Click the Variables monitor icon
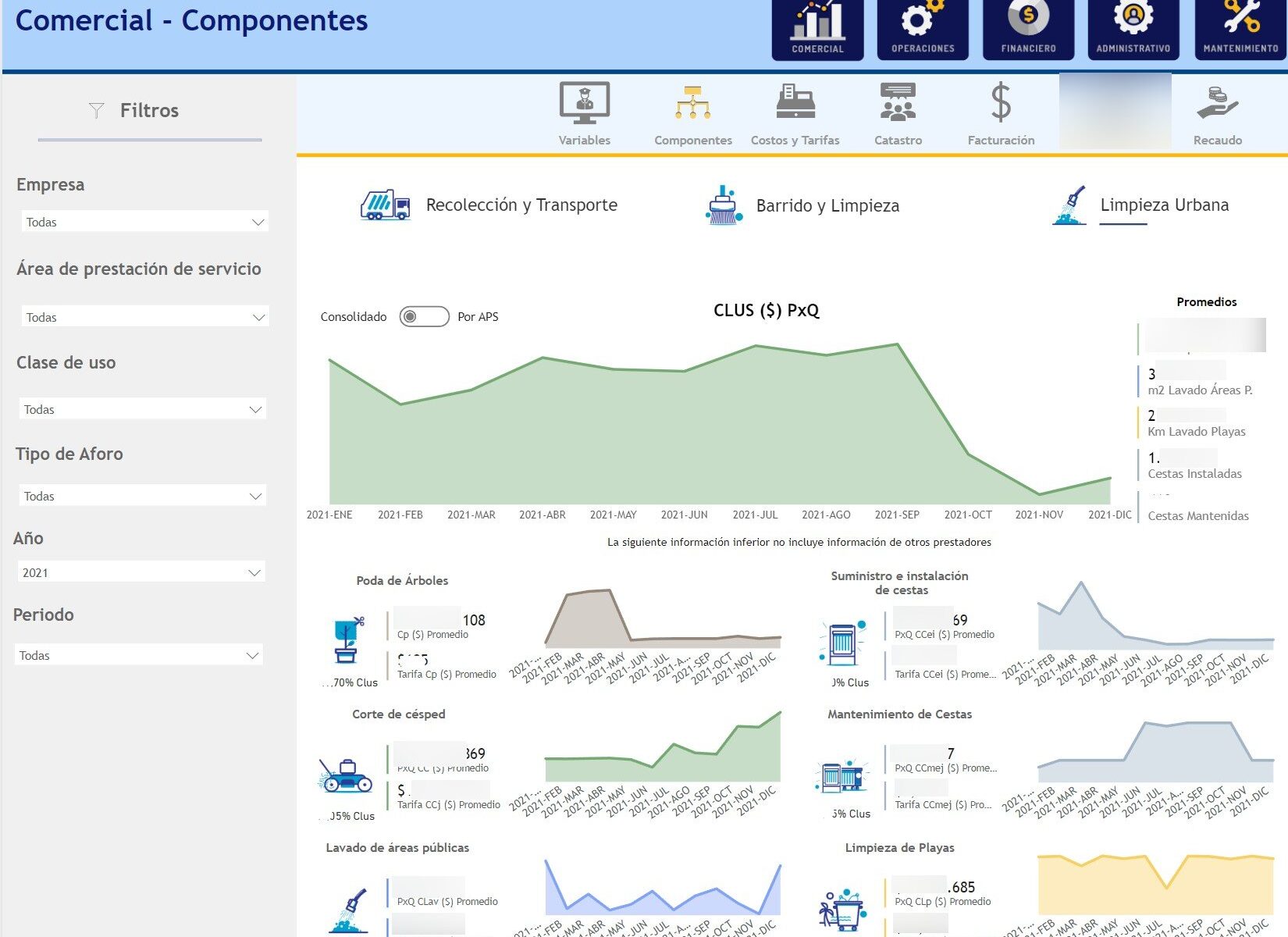 584,105
